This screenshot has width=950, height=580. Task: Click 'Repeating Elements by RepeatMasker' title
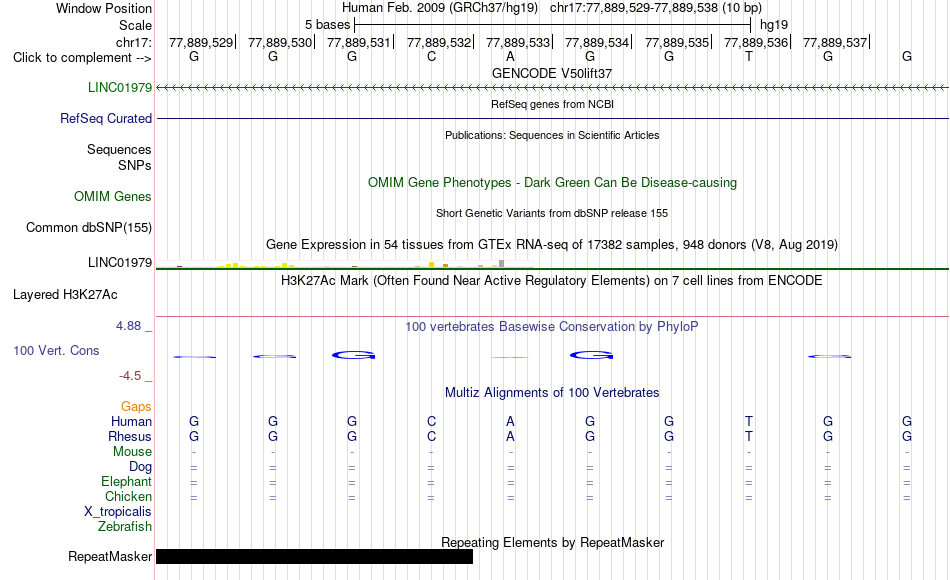coord(553,542)
